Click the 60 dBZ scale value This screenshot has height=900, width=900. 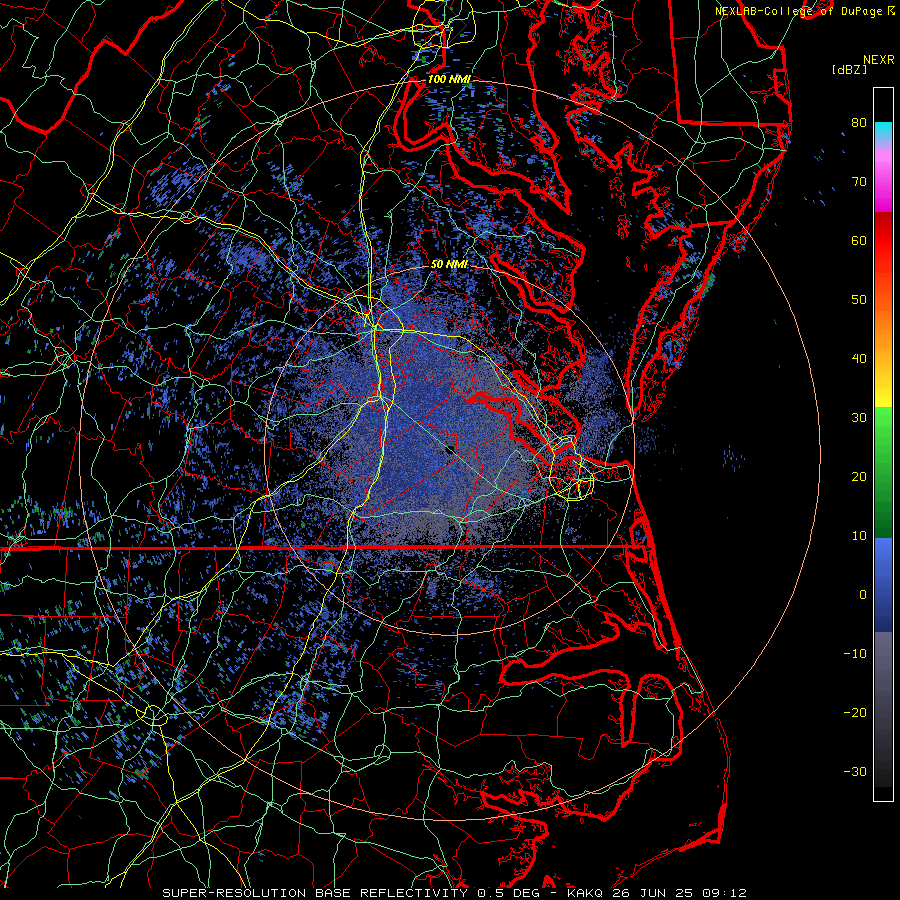pyautogui.click(x=859, y=240)
